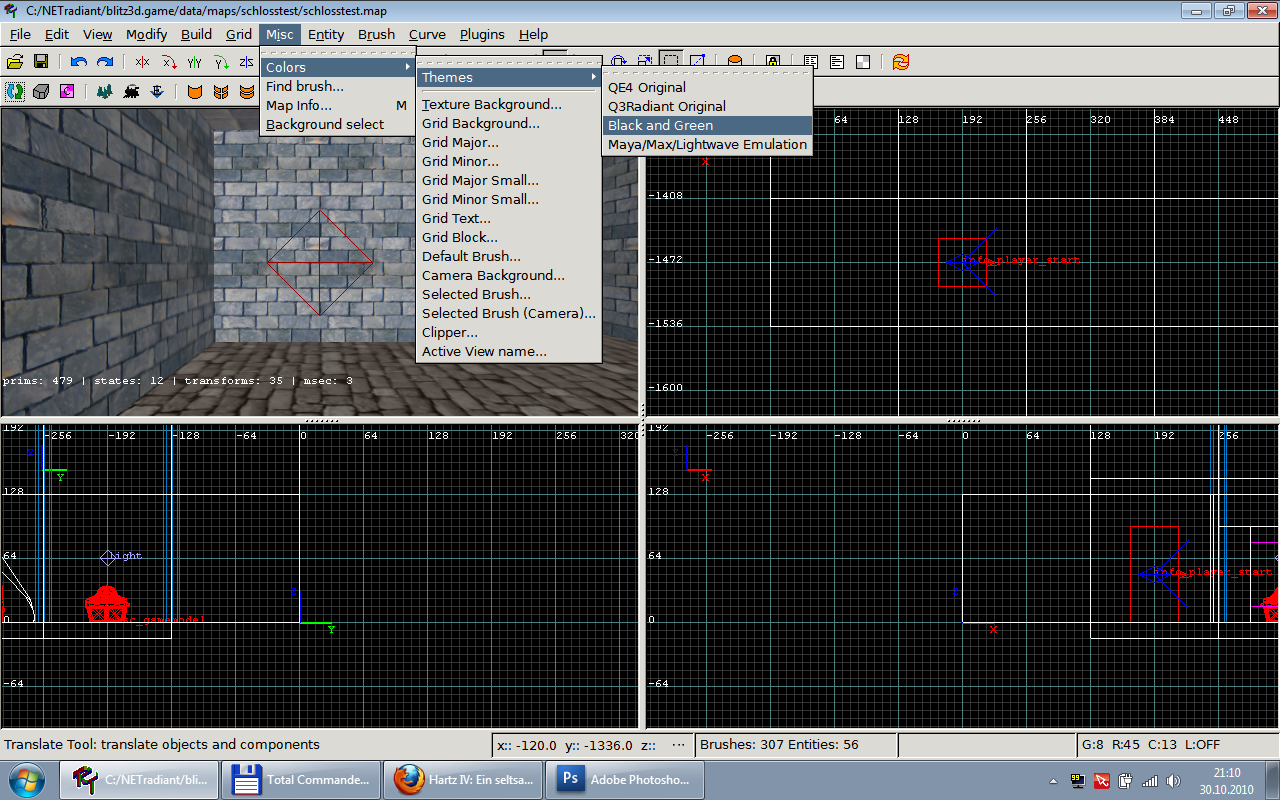Click the Redo arrow icon
1280x800 pixels.
tap(104, 62)
